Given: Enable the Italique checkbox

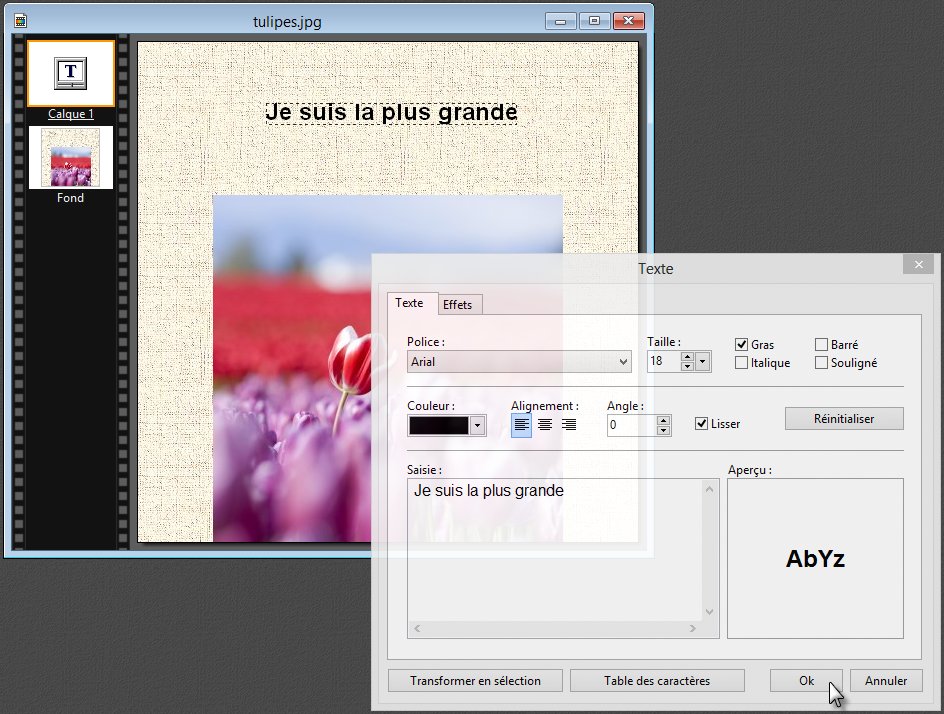Looking at the screenshot, I should [x=742, y=363].
